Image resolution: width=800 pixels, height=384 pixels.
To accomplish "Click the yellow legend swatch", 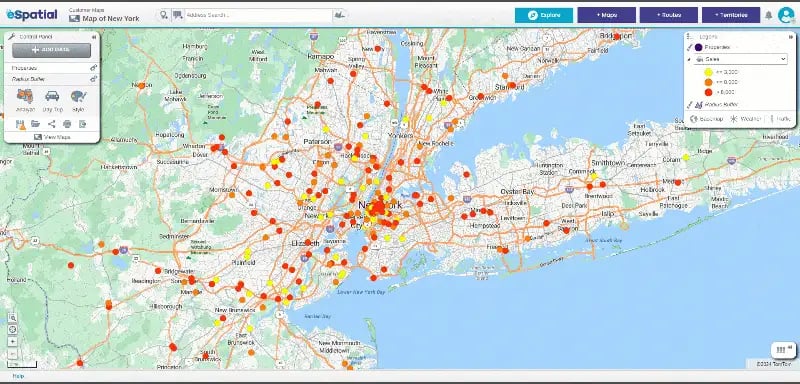I will click(708, 72).
